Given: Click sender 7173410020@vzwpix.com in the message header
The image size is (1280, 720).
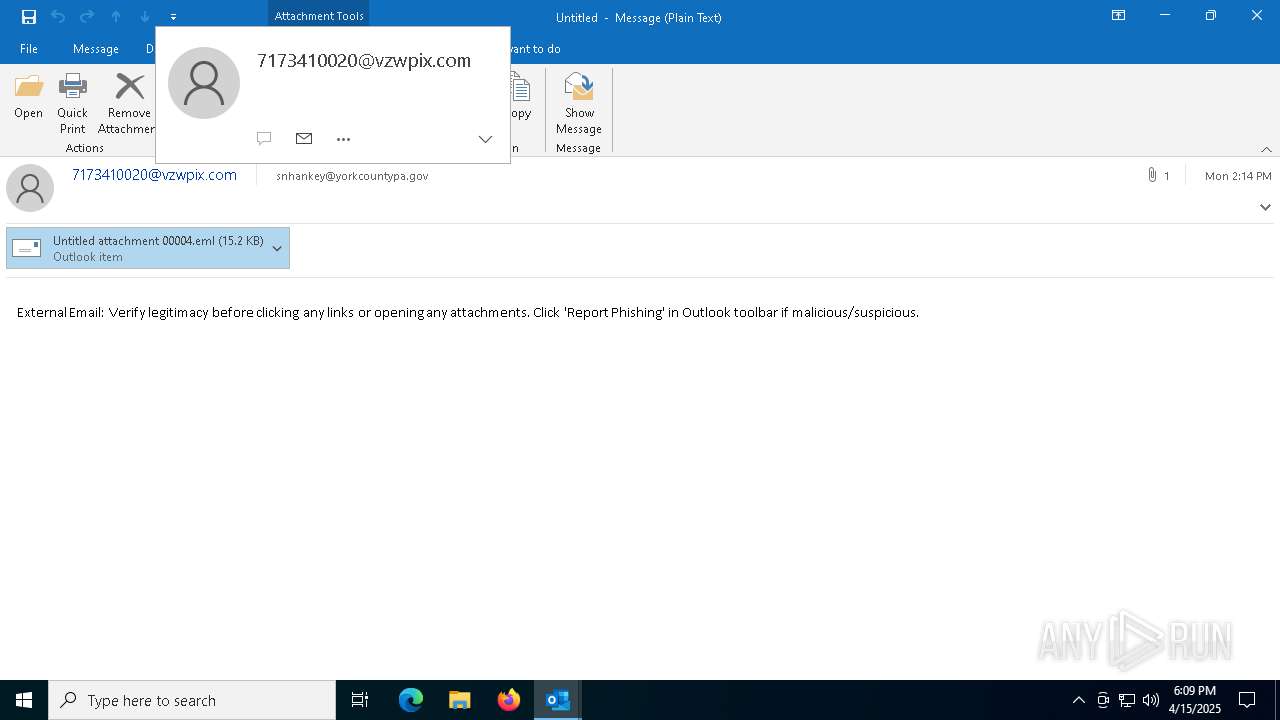Looking at the screenshot, I should point(155,175).
